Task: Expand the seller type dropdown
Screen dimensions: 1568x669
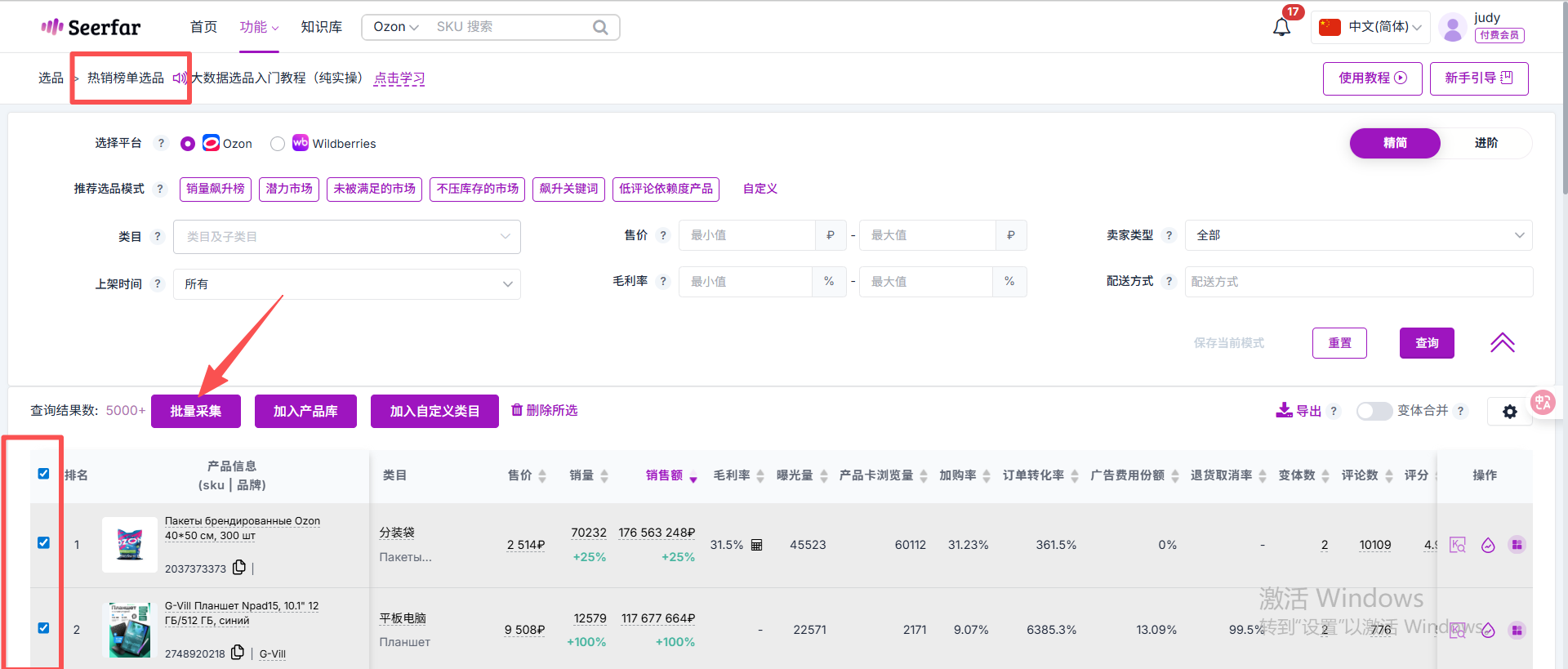Action: (1358, 235)
